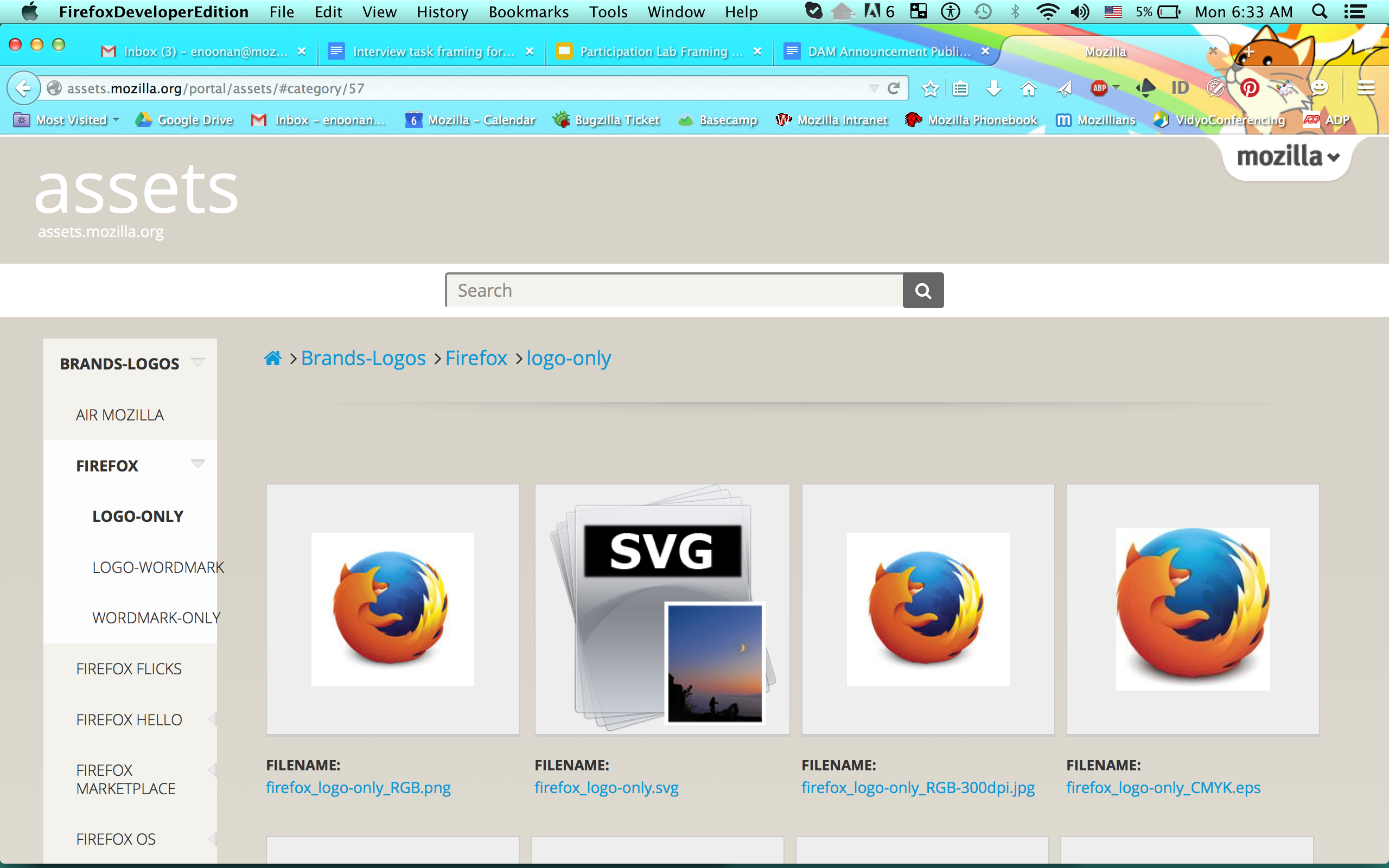1389x868 pixels.
Task: Click the Pinterest toolbar icon
Action: (x=1250, y=88)
